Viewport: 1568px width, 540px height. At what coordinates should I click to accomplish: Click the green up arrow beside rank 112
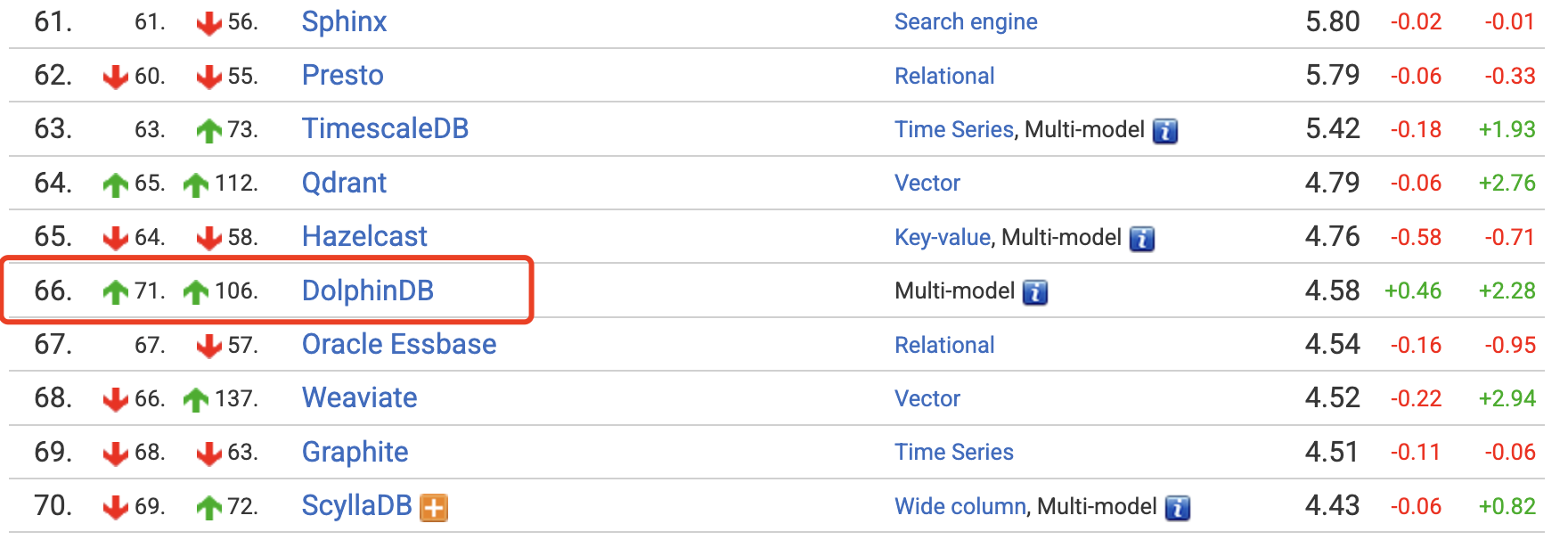[x=195, y=184]
